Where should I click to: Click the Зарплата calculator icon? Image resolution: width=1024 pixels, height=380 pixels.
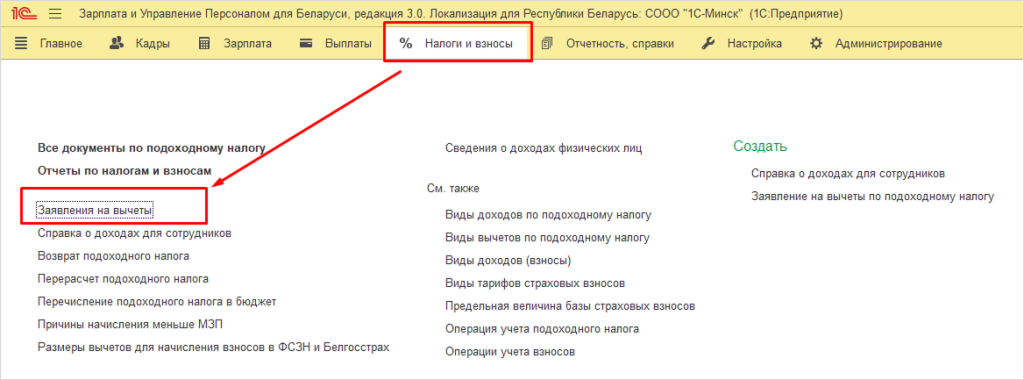pos(204,44)
